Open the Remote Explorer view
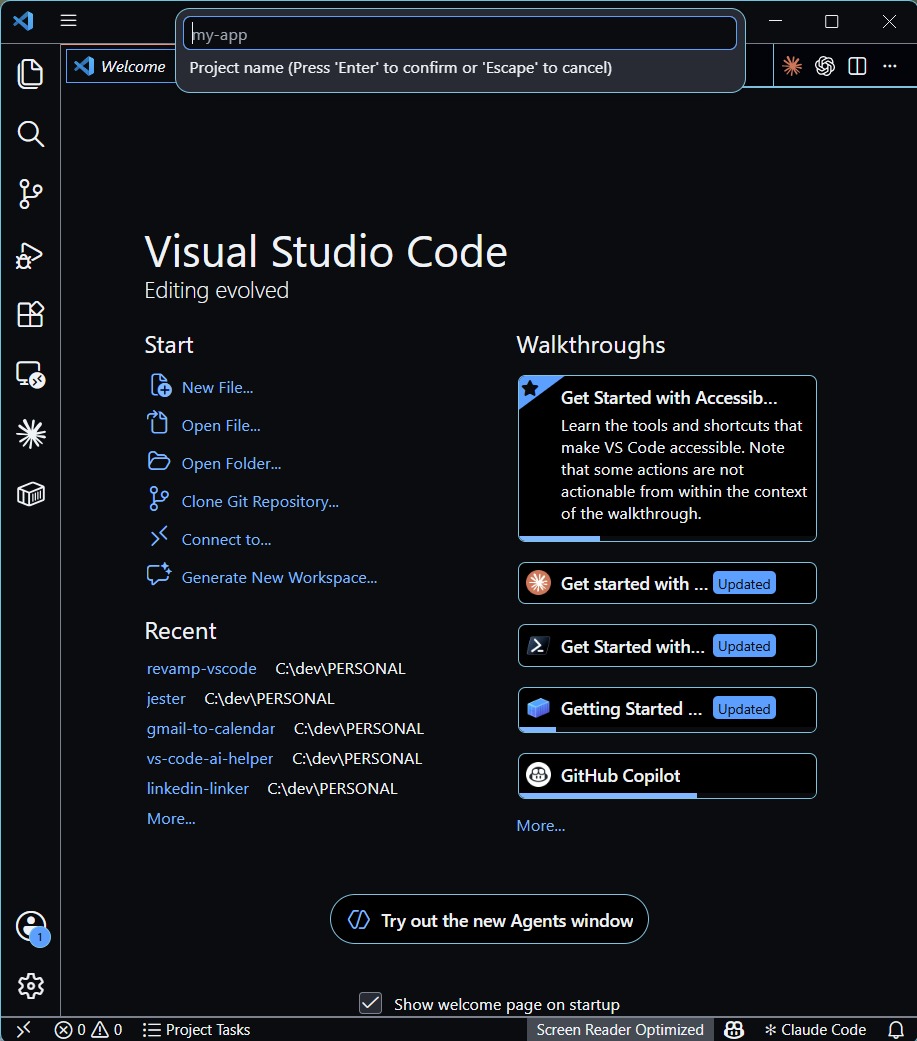917x1041 pixels. [31, 374]
